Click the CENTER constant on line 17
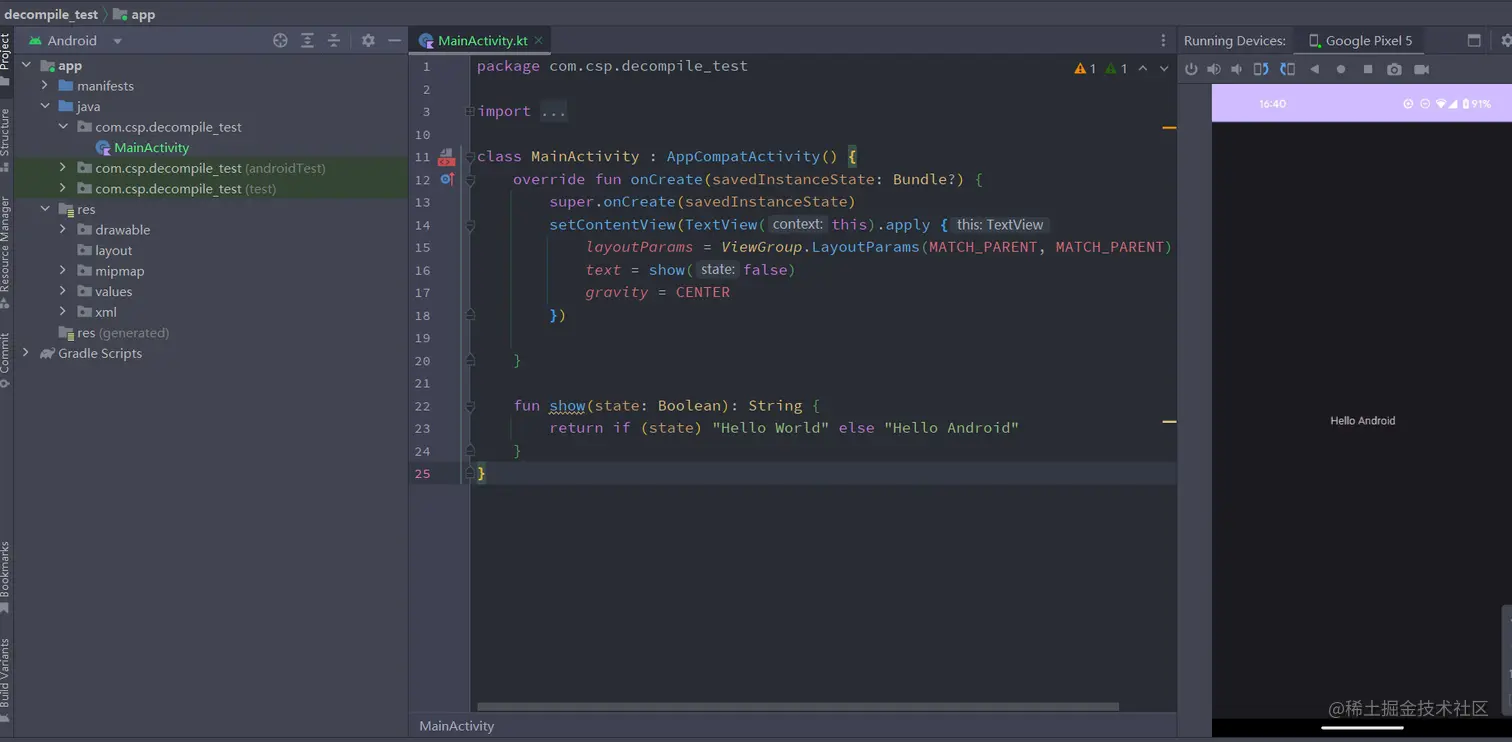The height and width of the screenshot is (742, 1512). tap(703, 292)
